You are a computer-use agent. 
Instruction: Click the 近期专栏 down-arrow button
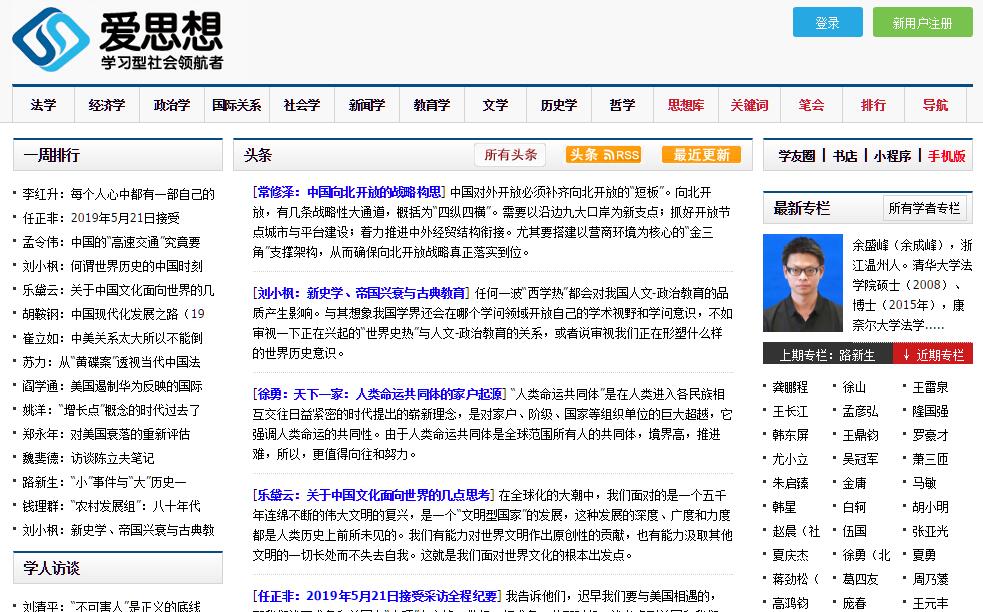point(932,355)
